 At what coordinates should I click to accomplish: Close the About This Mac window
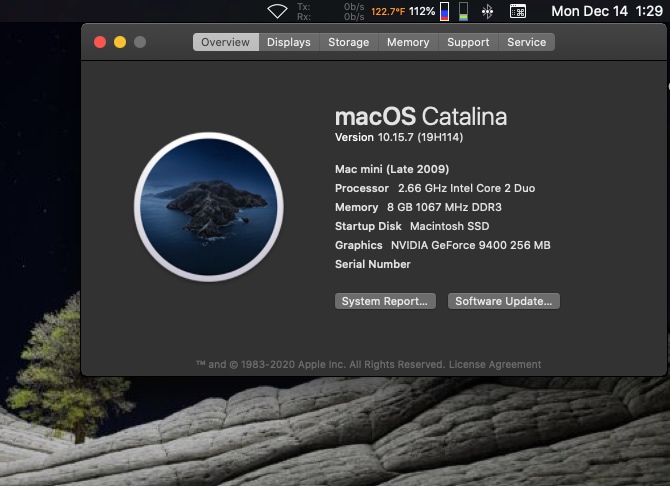[100, 42]
